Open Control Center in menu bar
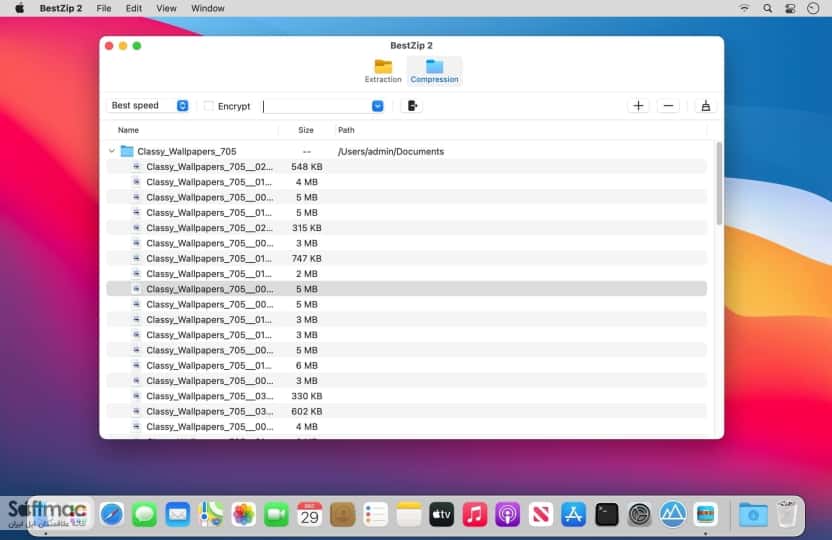This screenshot has height=540, width=832. (x=790, y=8)
